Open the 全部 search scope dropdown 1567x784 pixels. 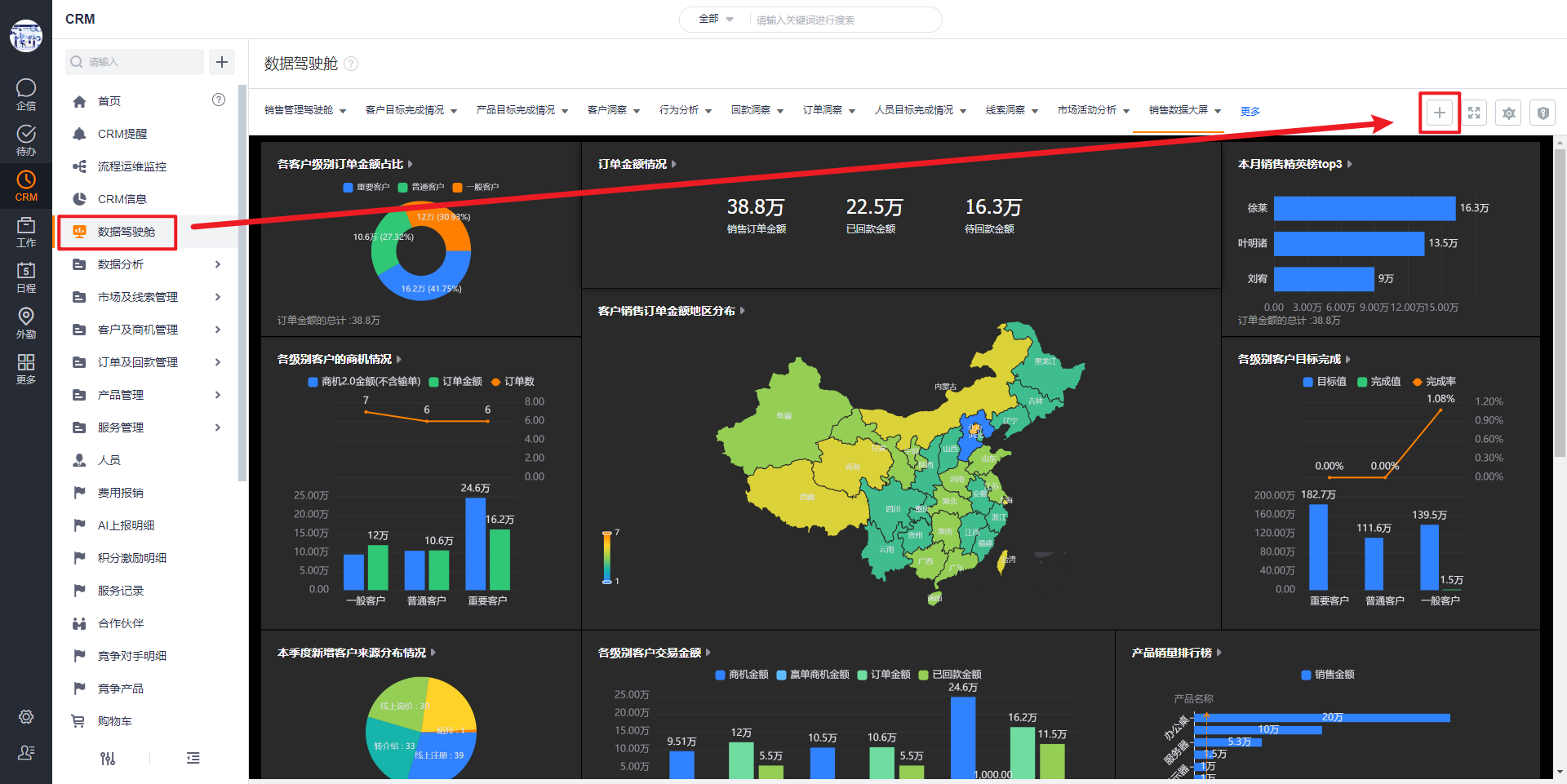716,19
